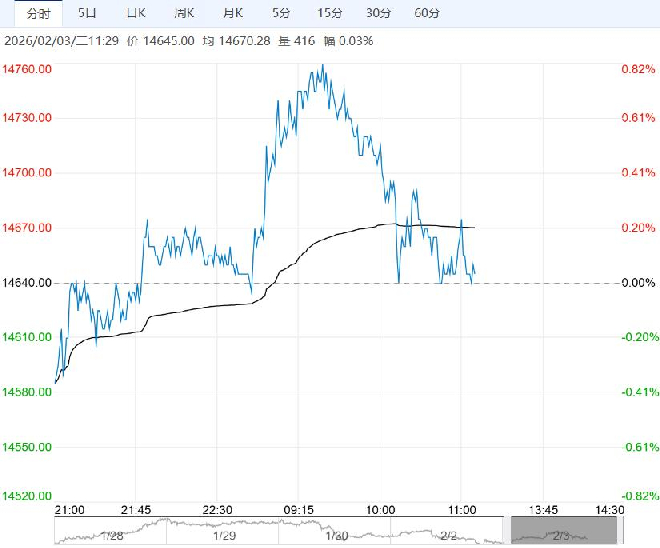
Task: Switch to the 月K monthly candlestick tab
Action: pyautogui.click(x=232, y=13)
